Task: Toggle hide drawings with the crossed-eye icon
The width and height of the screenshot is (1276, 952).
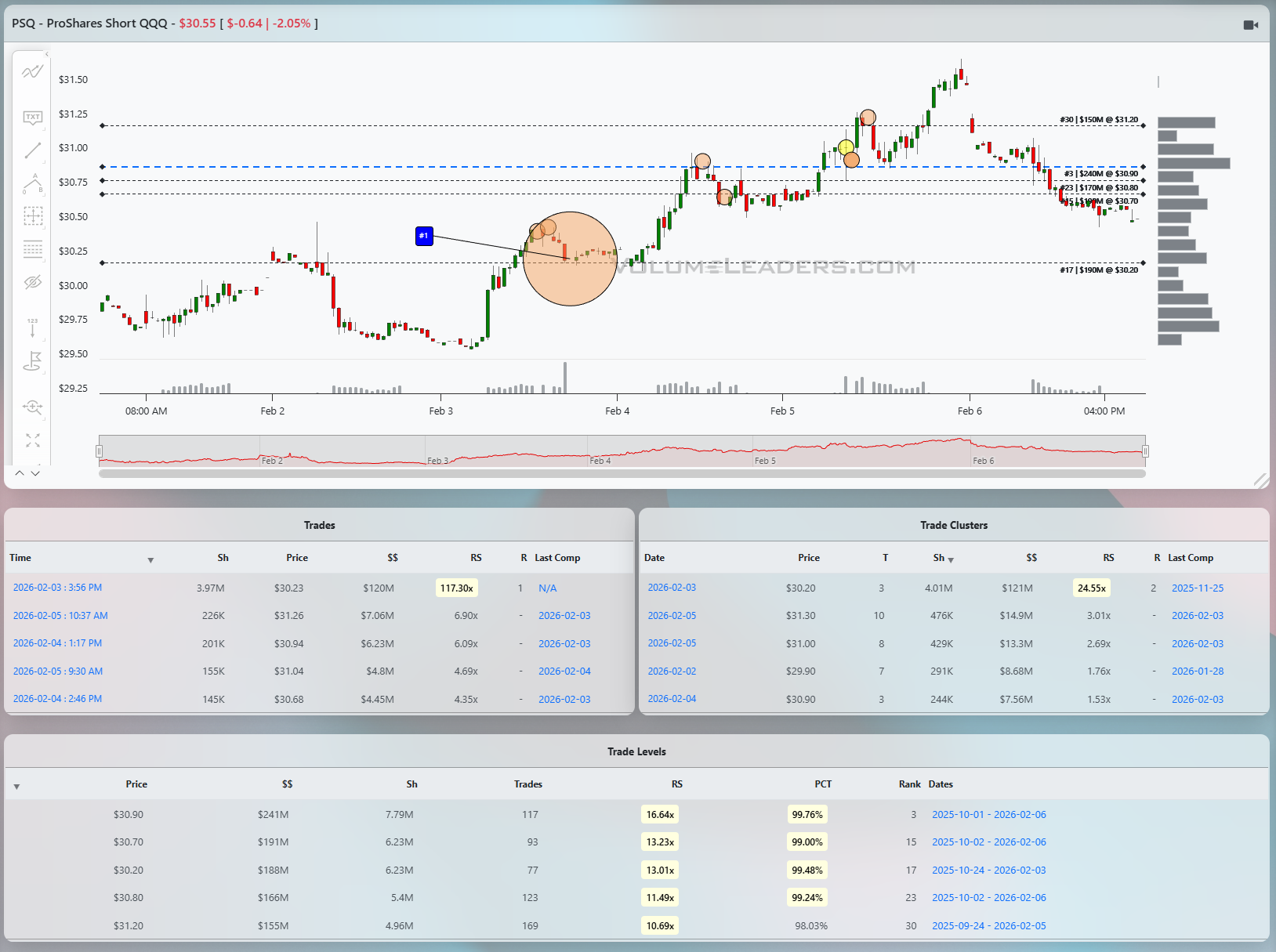Action: coord(32,282)
